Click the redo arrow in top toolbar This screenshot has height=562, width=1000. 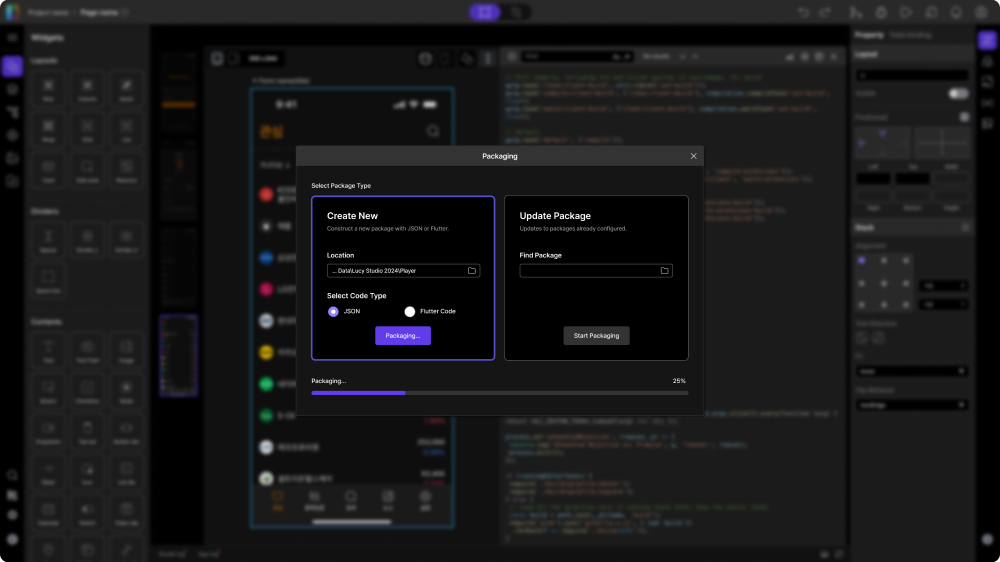point(825,12)
